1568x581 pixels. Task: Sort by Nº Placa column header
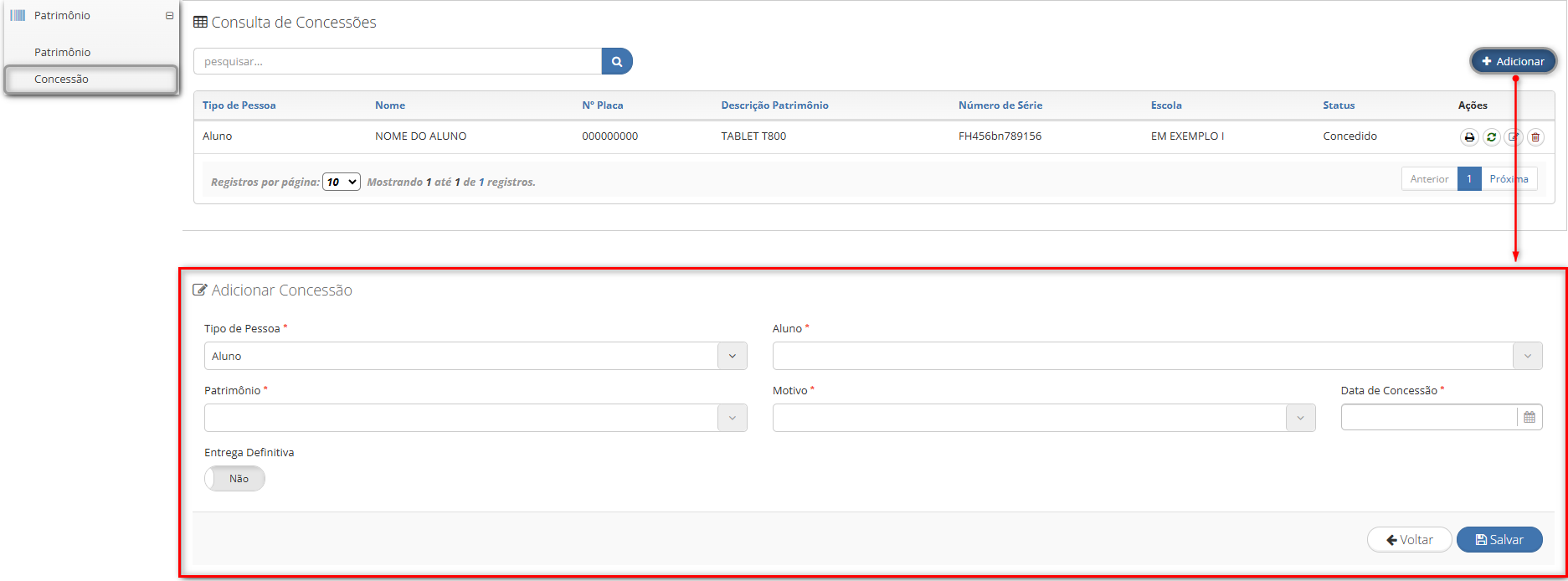(x=603, y=105)
